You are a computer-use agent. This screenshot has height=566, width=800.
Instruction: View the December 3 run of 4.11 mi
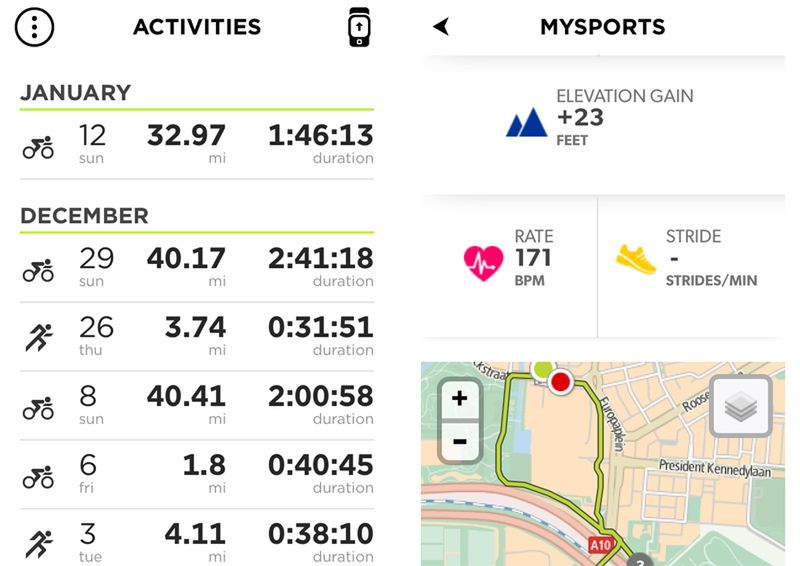(x=197, y=540)
